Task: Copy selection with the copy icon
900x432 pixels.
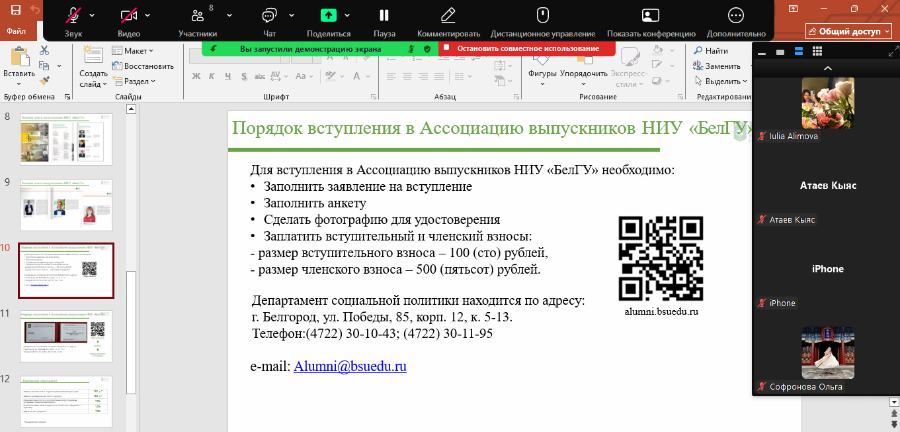Action: [x=43, y=65]
